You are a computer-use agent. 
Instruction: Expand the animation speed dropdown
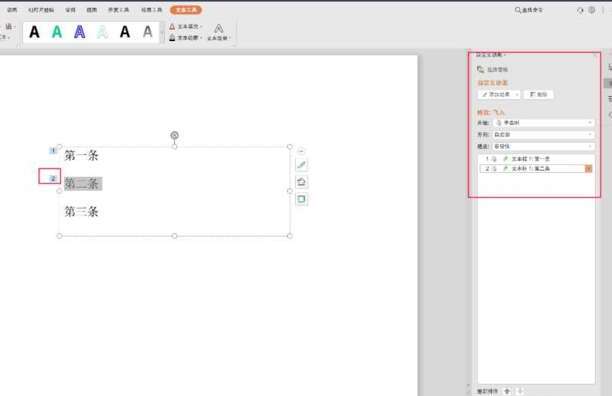coord(543,146)
